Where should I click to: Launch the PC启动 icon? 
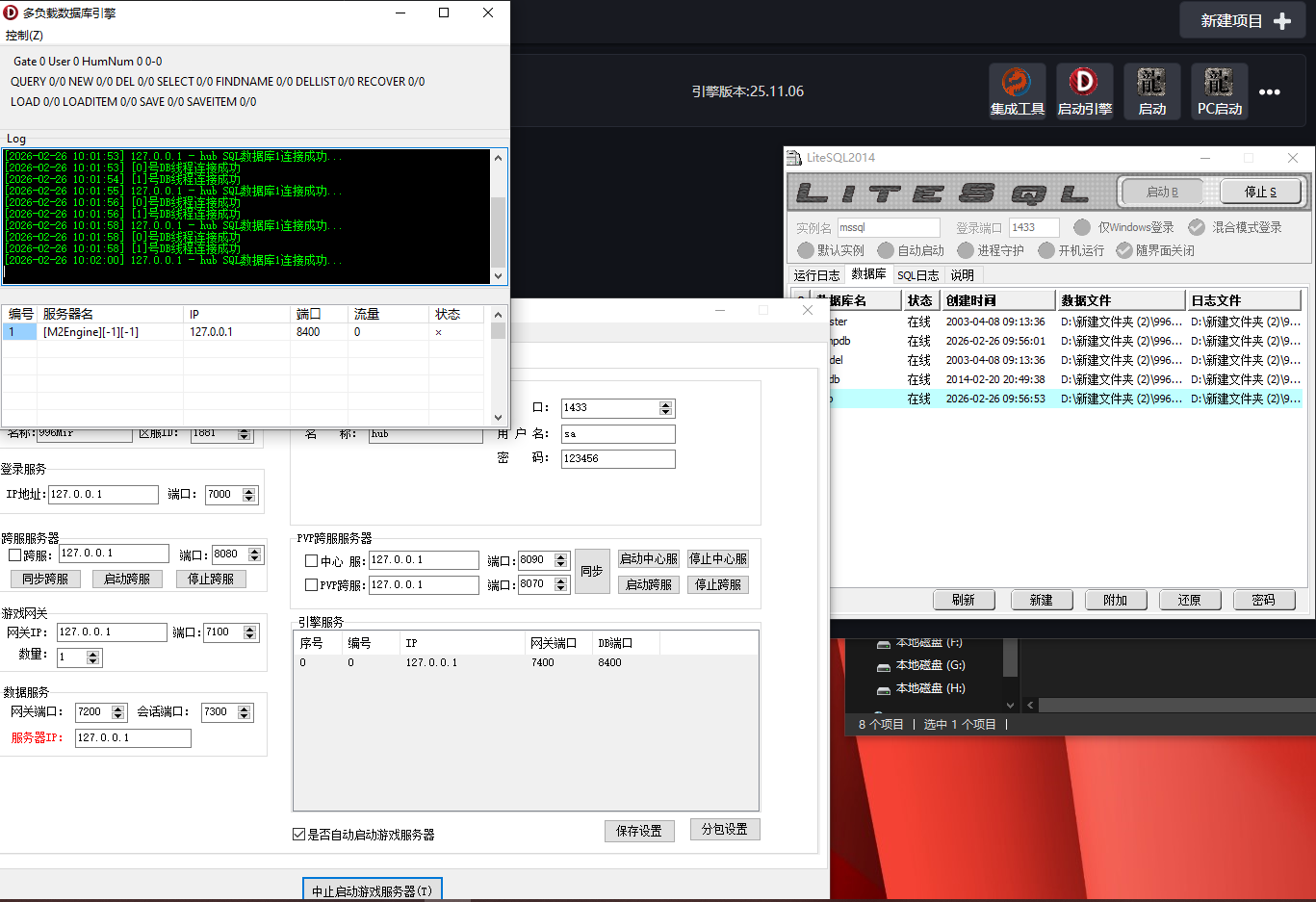(x=1219, y=83)
